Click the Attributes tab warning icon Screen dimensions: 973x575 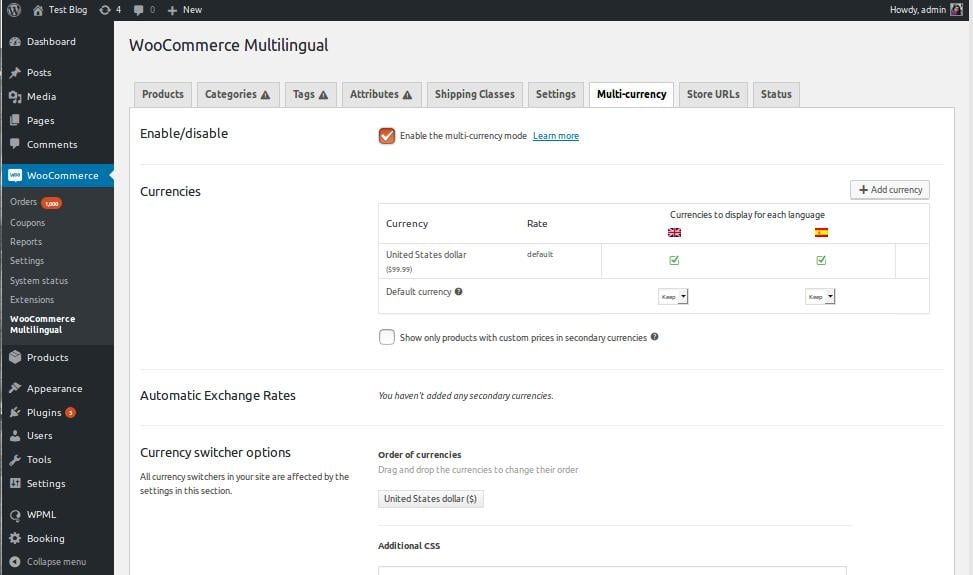tap(407, 95)
